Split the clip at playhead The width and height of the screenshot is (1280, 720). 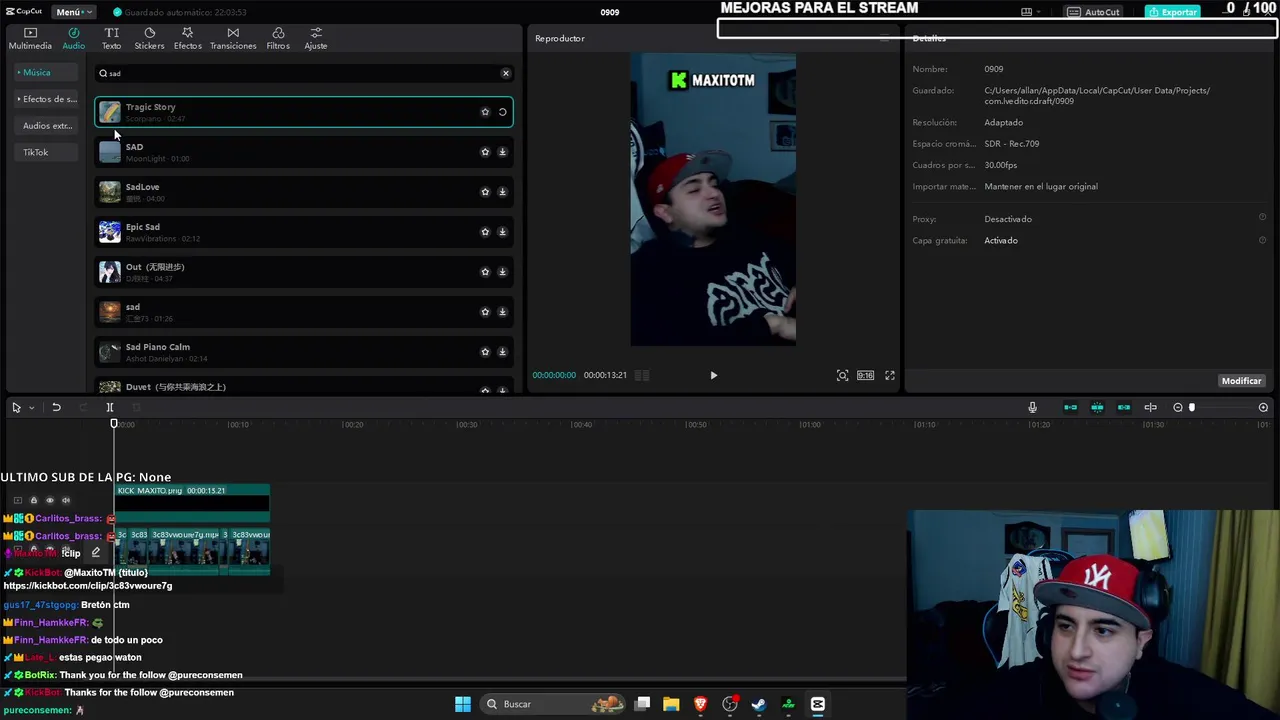(110, 407)
